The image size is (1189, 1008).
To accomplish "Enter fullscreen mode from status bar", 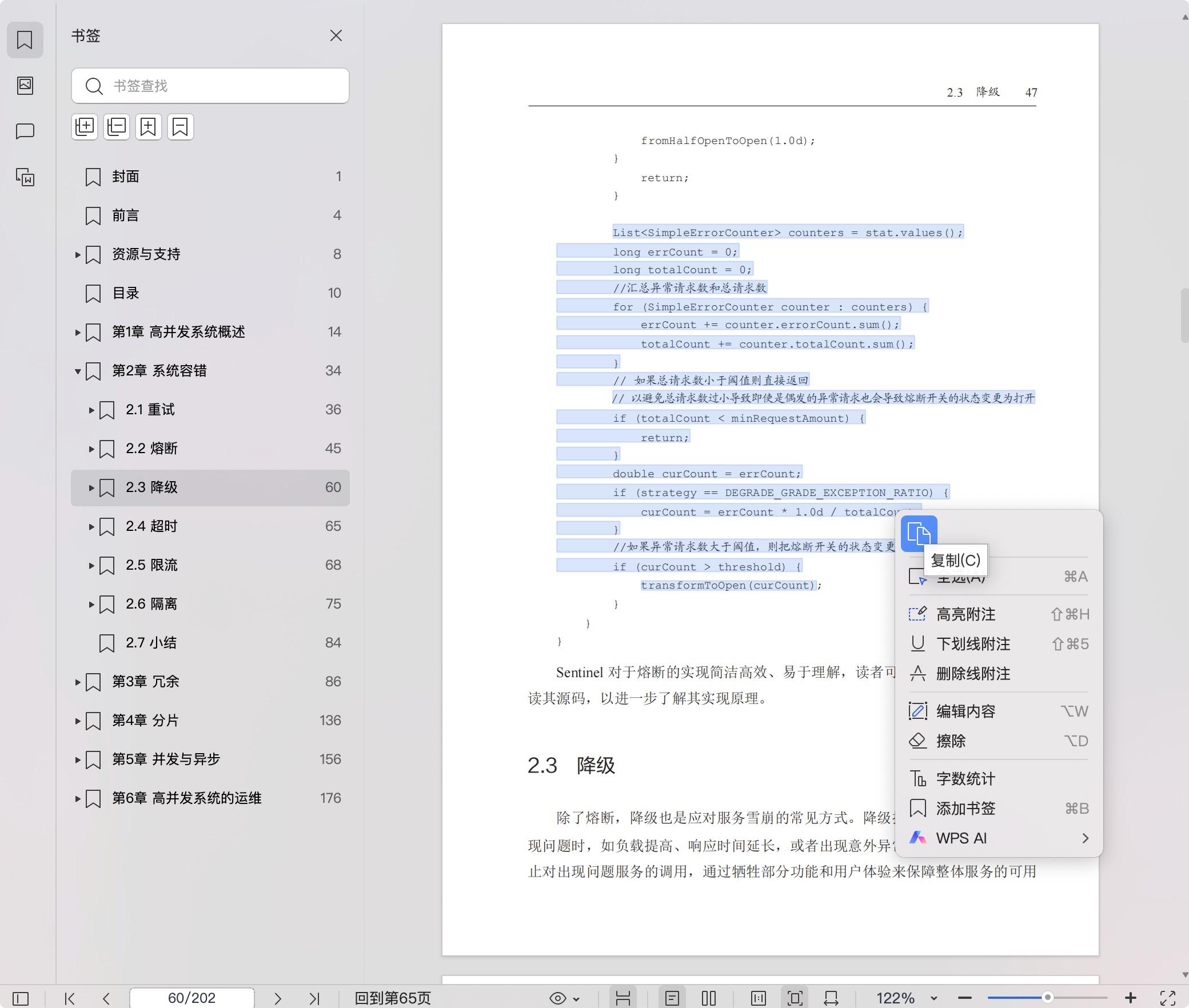I will click(1167, 998).
